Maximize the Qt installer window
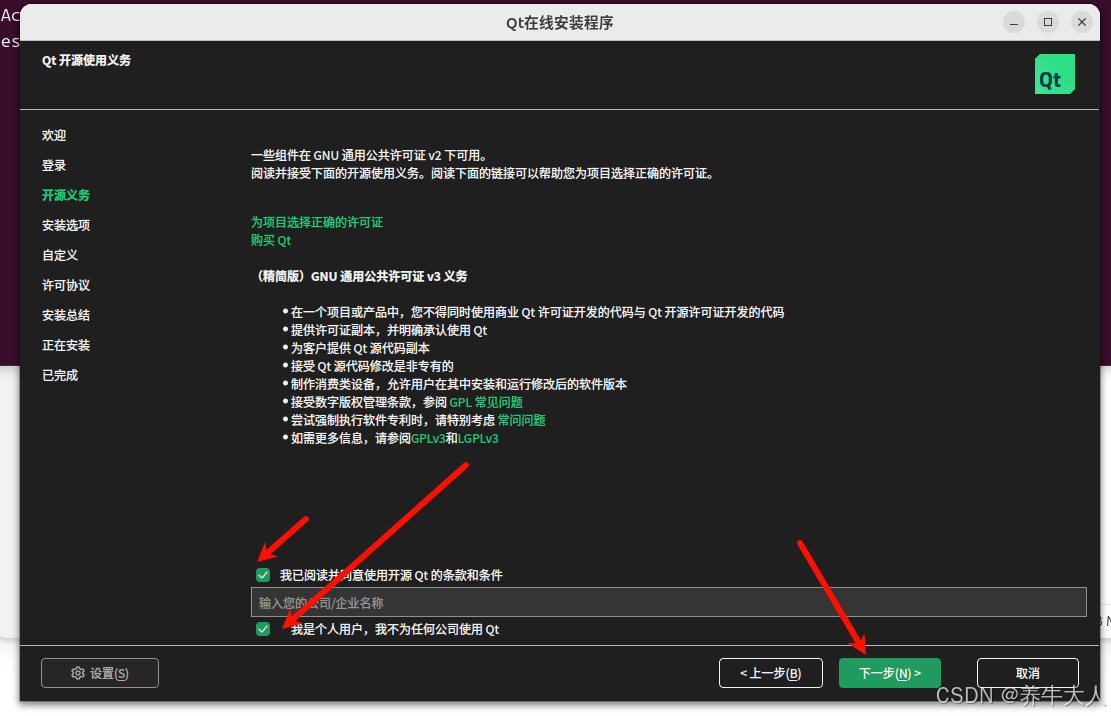 (1048, 23)
